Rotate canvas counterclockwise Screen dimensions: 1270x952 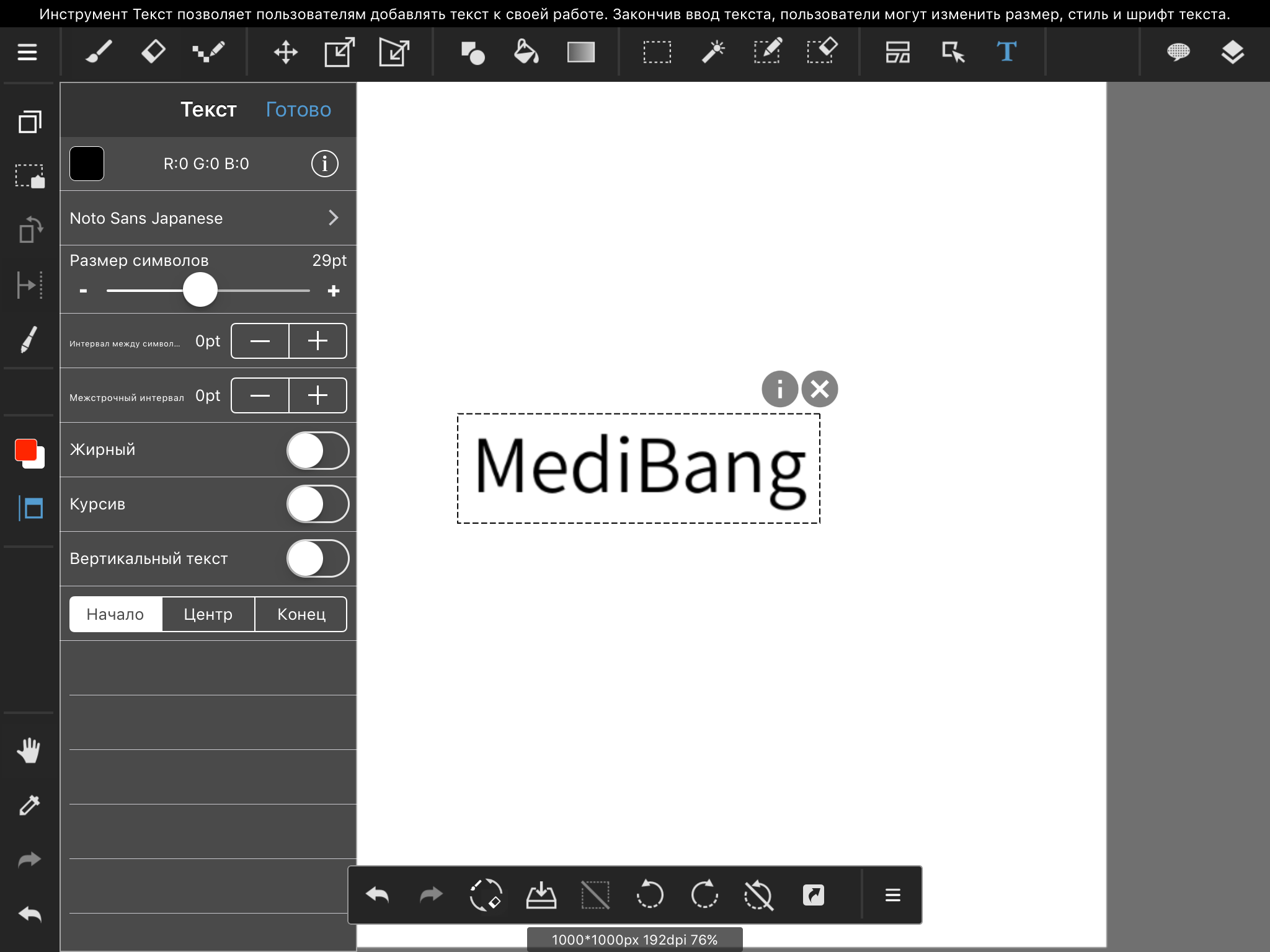pyautogui.click(x=649, y=895)
